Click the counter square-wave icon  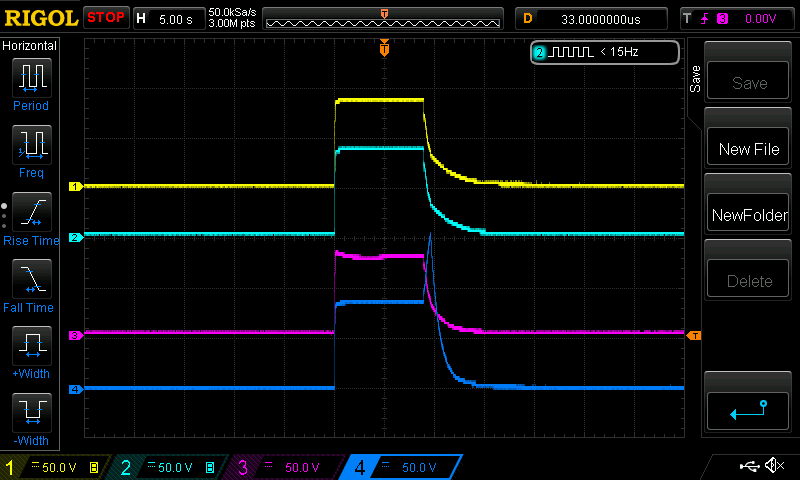(570, 52)
